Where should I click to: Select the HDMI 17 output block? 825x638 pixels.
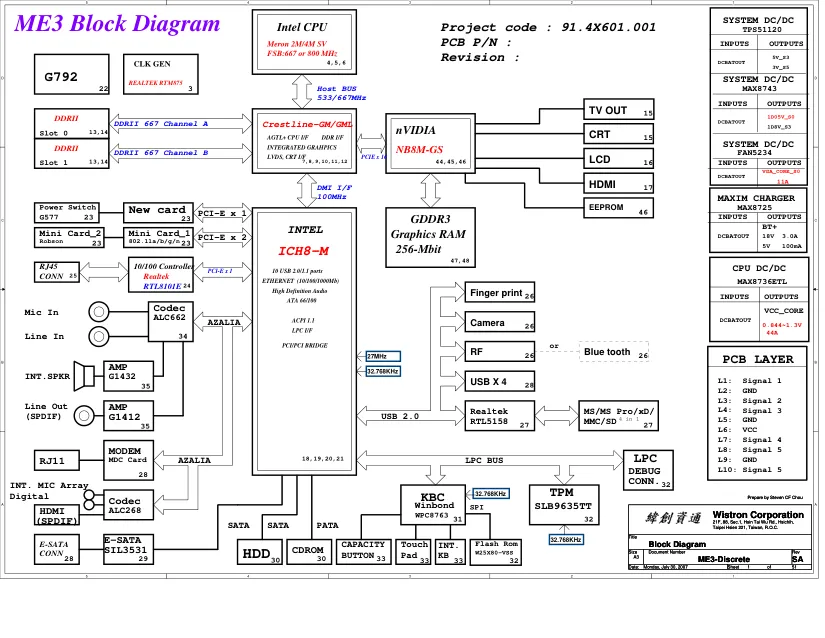click(619, 183)
